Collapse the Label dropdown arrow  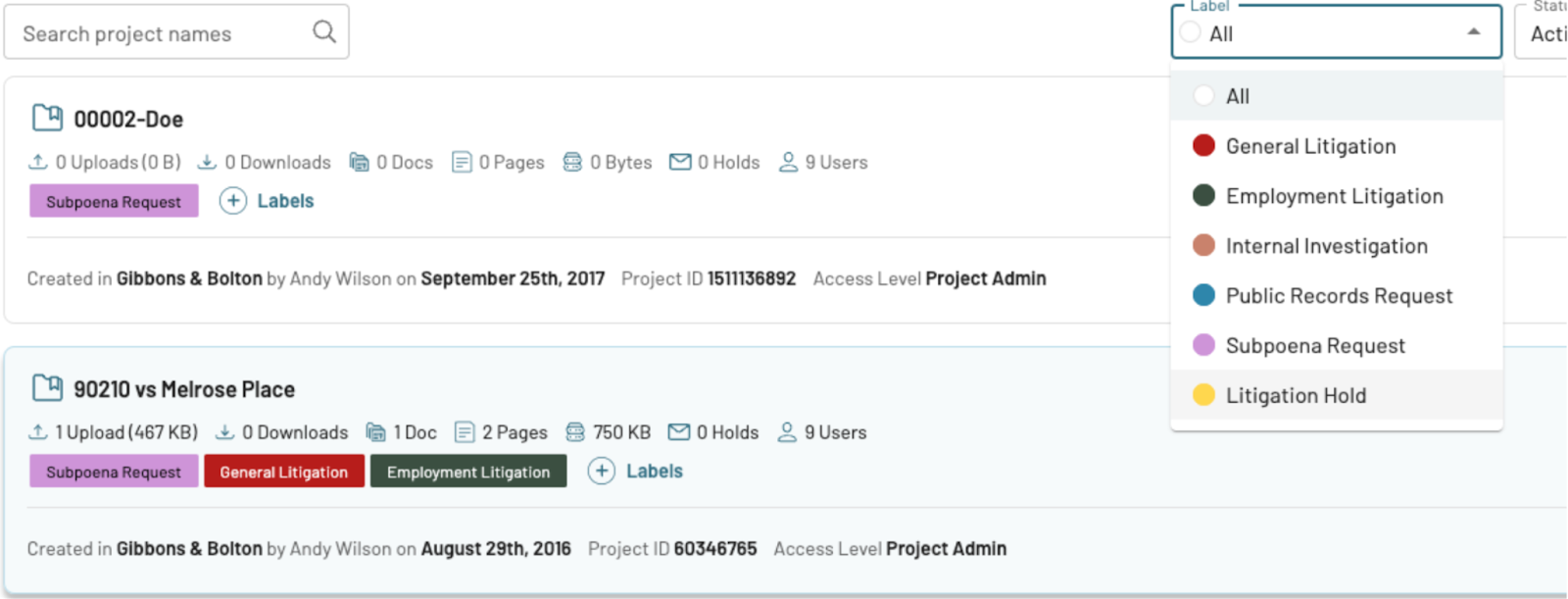pos(1473,32)
